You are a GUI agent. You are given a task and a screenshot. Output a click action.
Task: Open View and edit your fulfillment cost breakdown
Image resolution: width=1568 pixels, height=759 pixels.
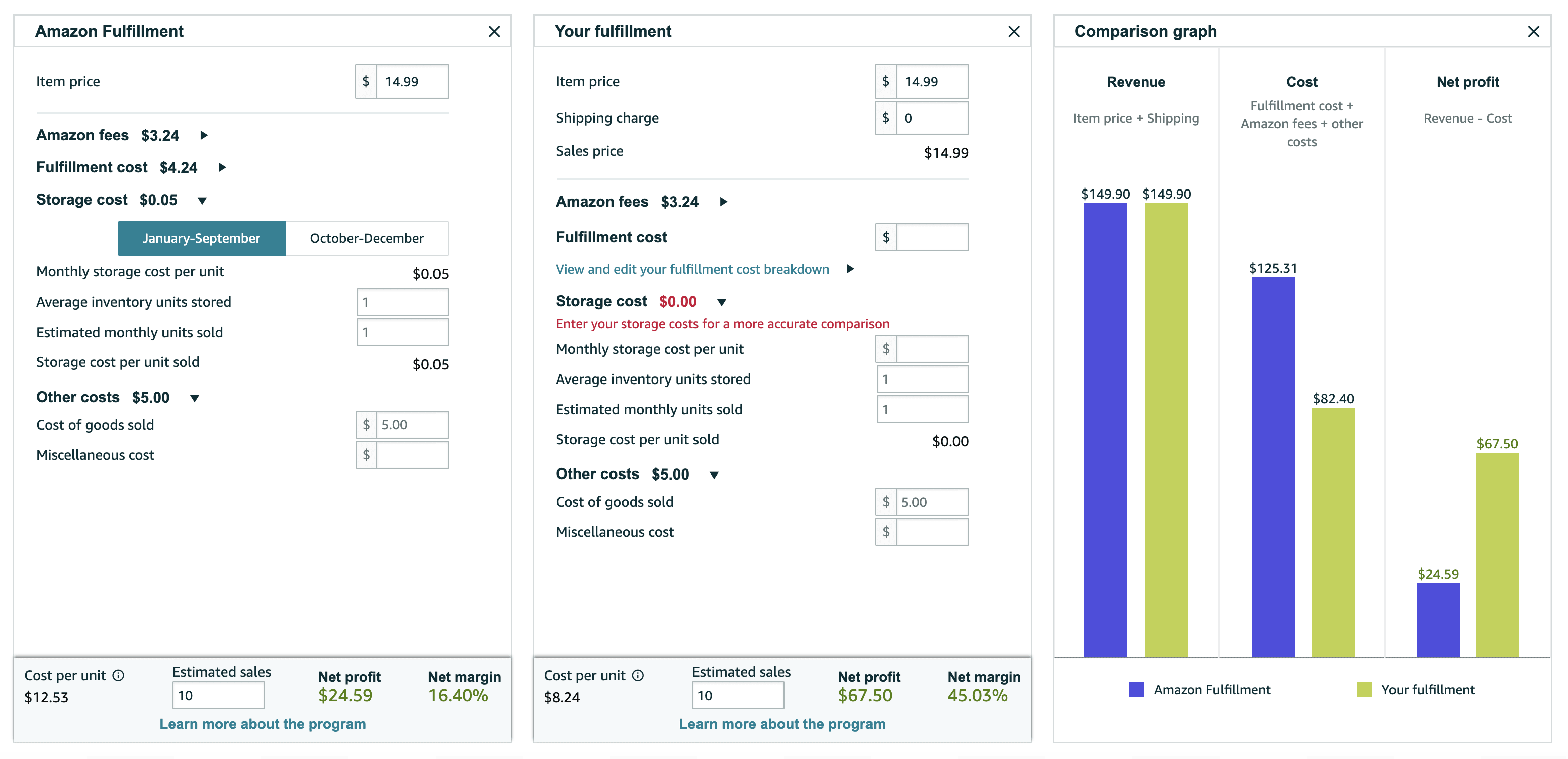pos(692,269)
